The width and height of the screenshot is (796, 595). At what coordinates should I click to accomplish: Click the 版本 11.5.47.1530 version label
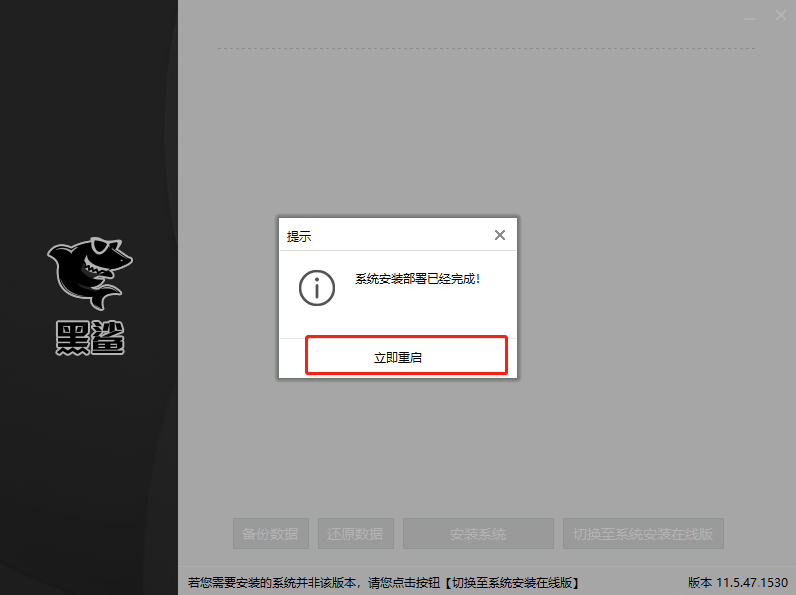pyautogui.click(x=737, y=582)
